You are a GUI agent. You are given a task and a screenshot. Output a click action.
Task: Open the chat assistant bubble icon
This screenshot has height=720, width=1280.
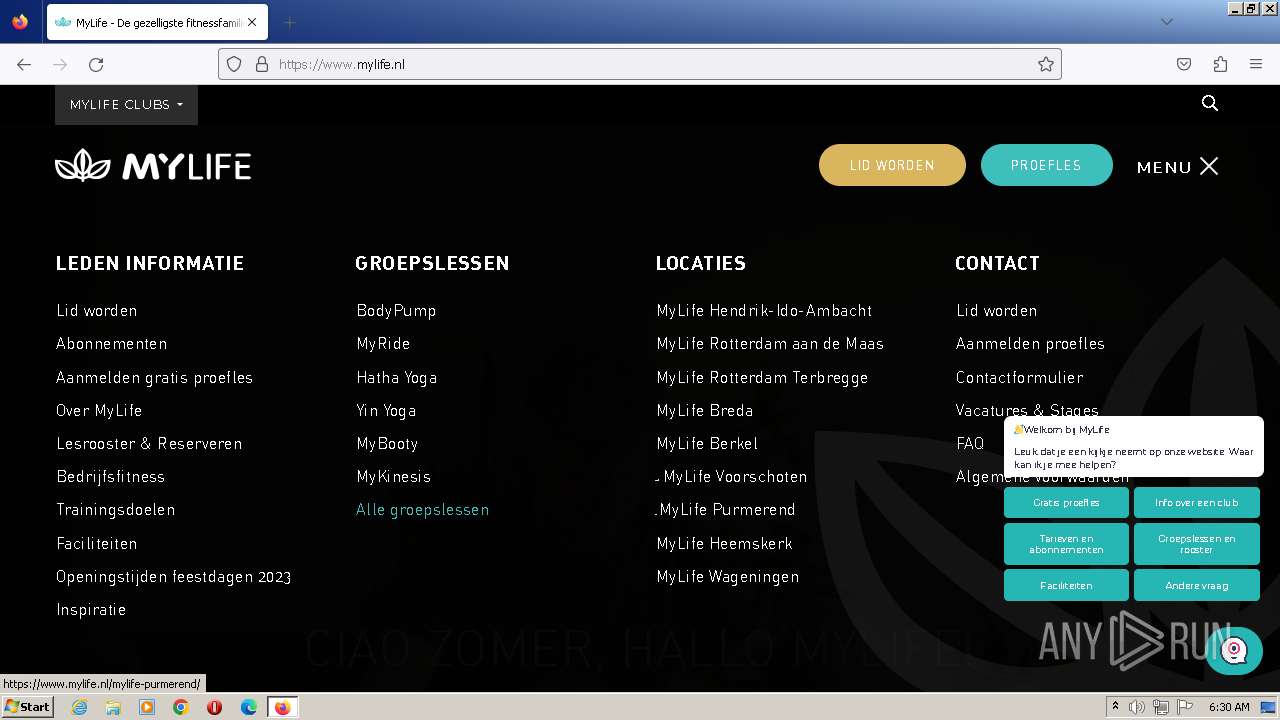1234,650
